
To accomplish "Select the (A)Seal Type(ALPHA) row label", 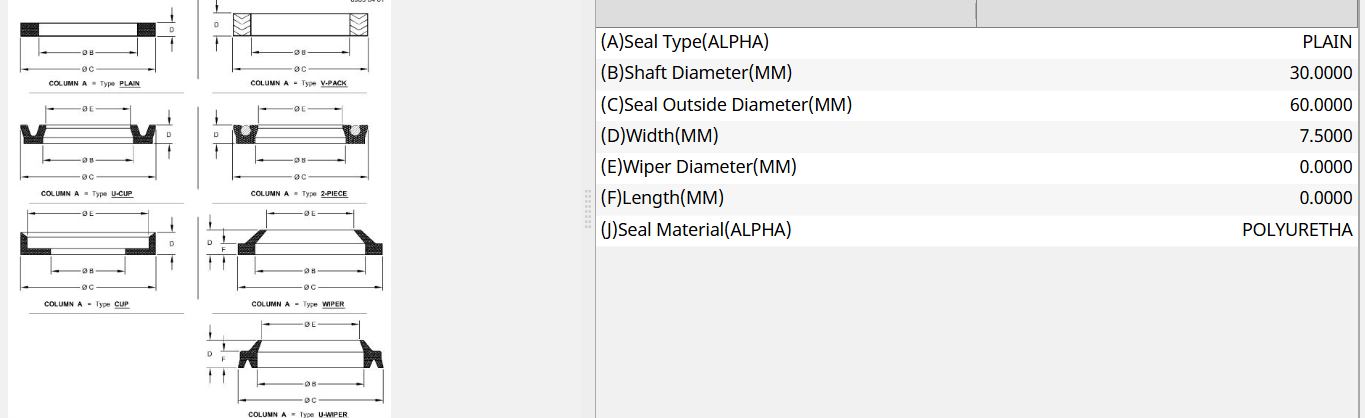I will pyautogui.click(x=685, y=43).
